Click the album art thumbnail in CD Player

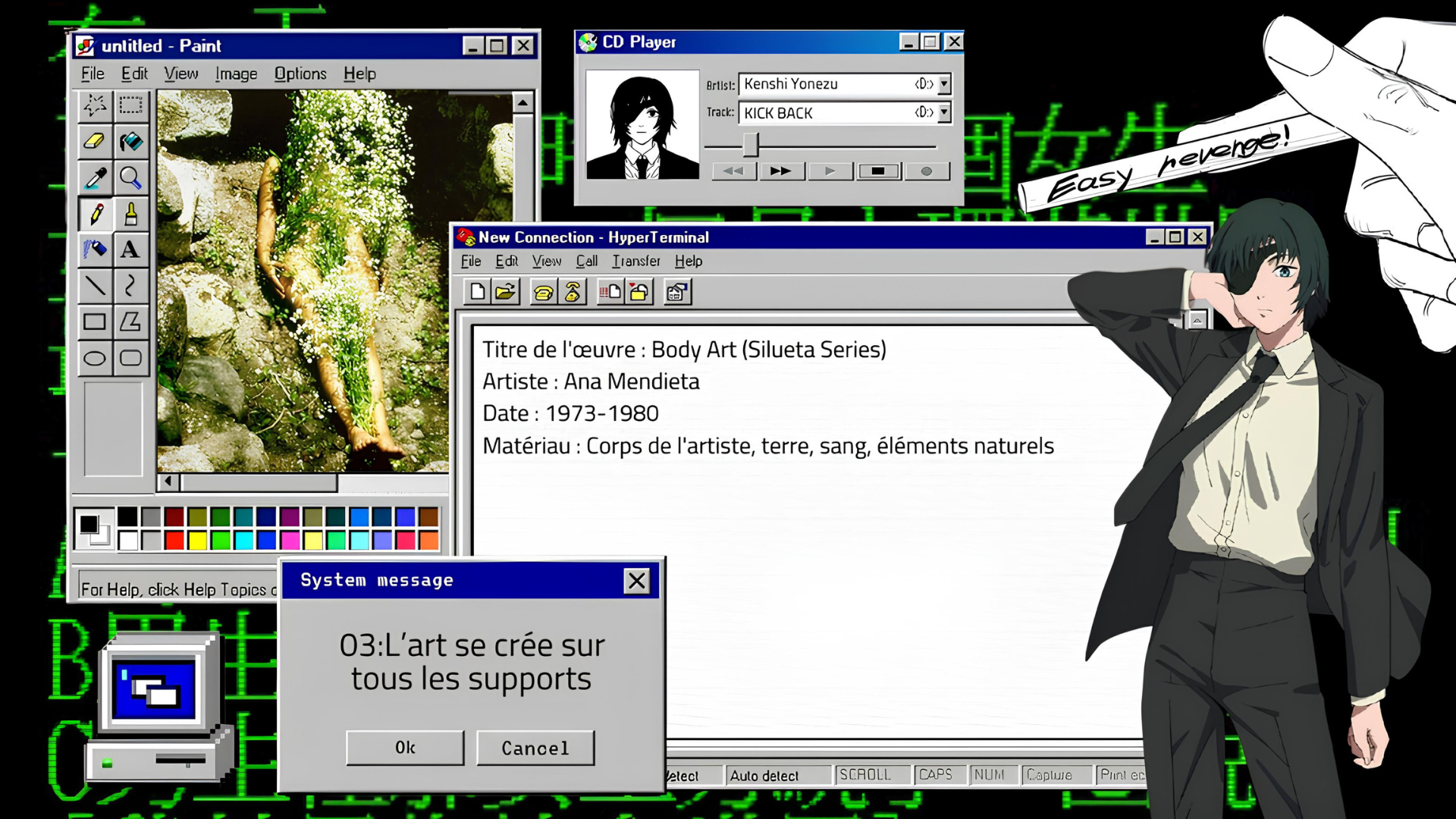point(642,124)
